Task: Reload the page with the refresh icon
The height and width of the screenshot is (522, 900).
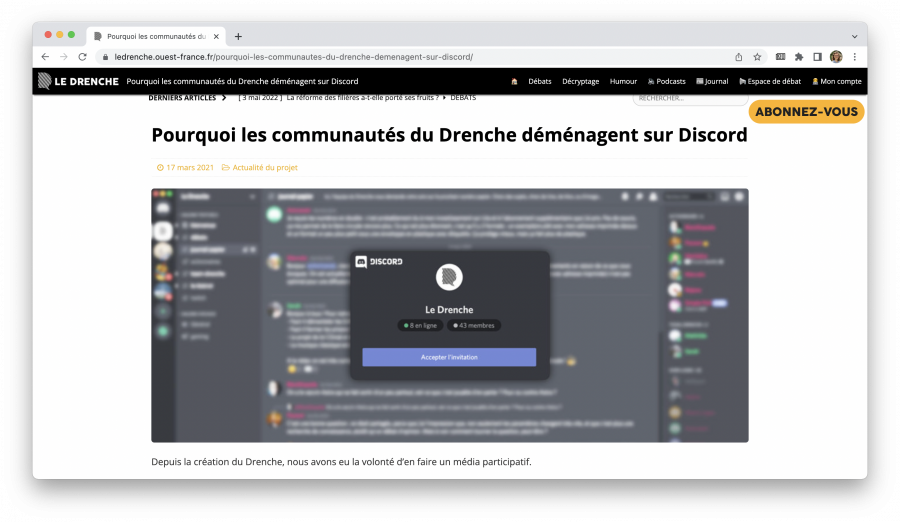Action: [83, 57]
